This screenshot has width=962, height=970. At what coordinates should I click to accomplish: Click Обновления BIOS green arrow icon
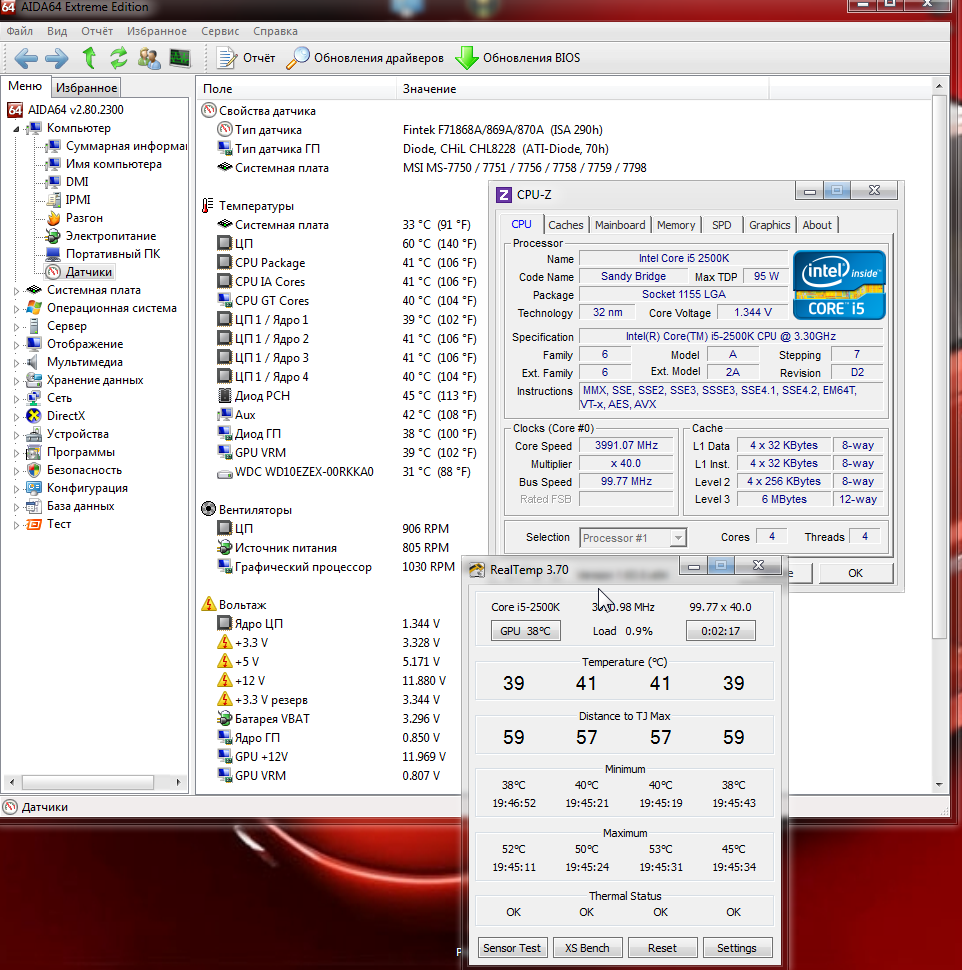coord(467,58)
